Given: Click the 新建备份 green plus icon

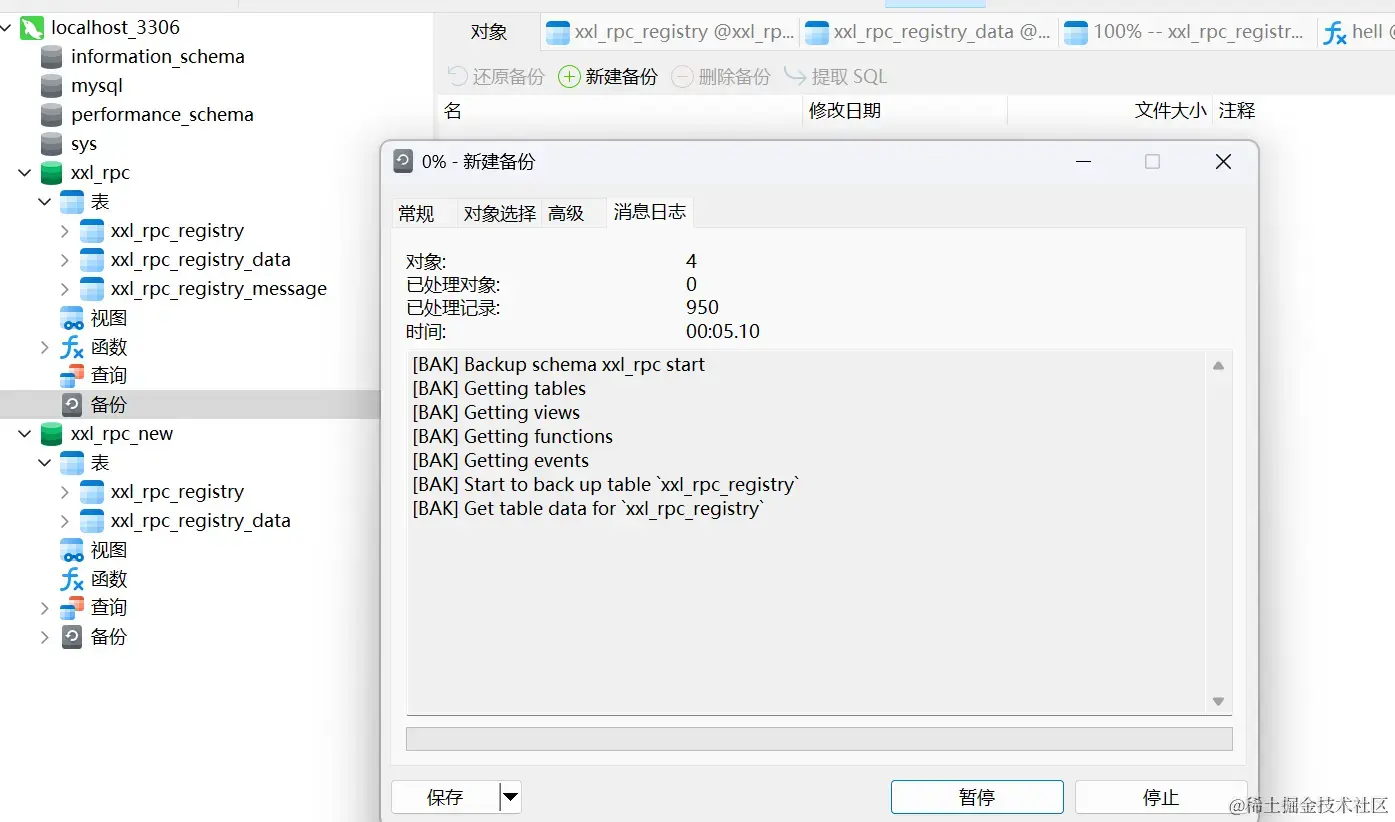Looking at the screenshot, I should (569, 76).
